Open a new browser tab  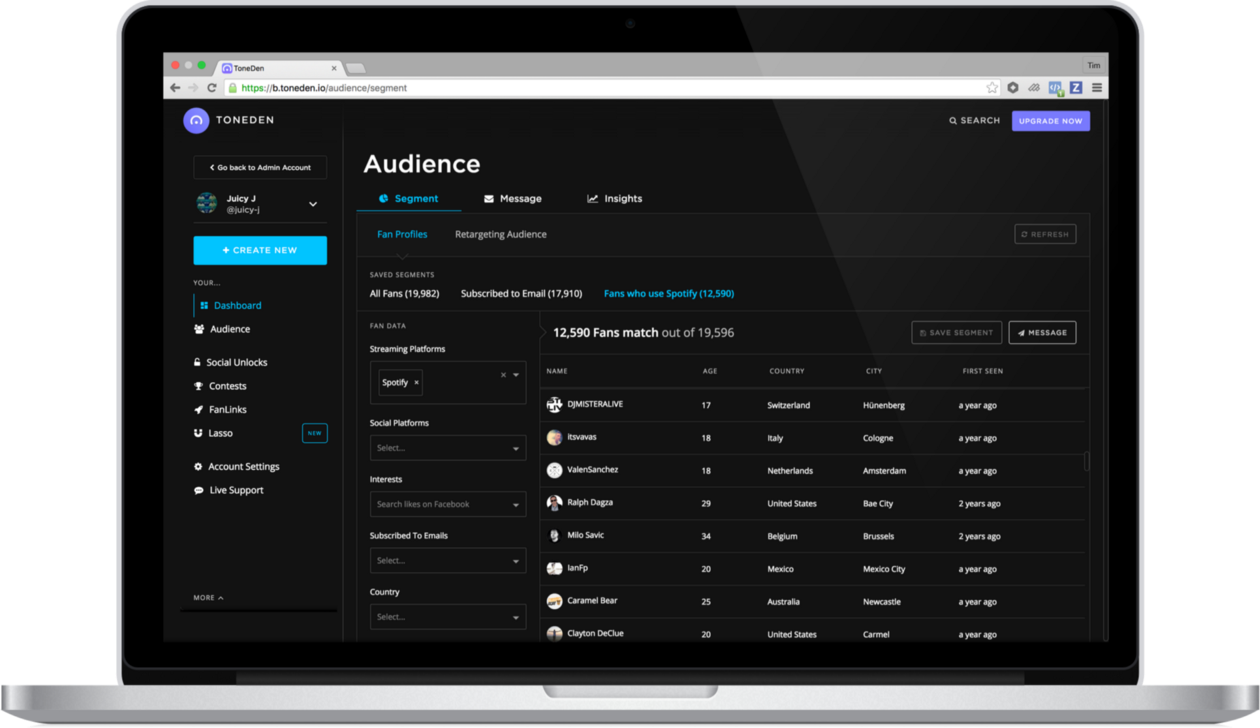pyautogui.click(x=356, y=69)
